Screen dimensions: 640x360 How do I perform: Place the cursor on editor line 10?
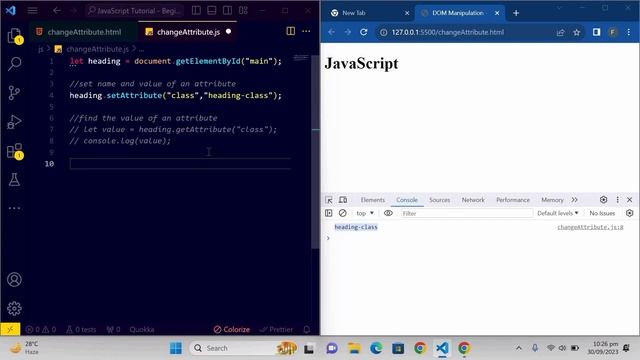tap(180, 164)
